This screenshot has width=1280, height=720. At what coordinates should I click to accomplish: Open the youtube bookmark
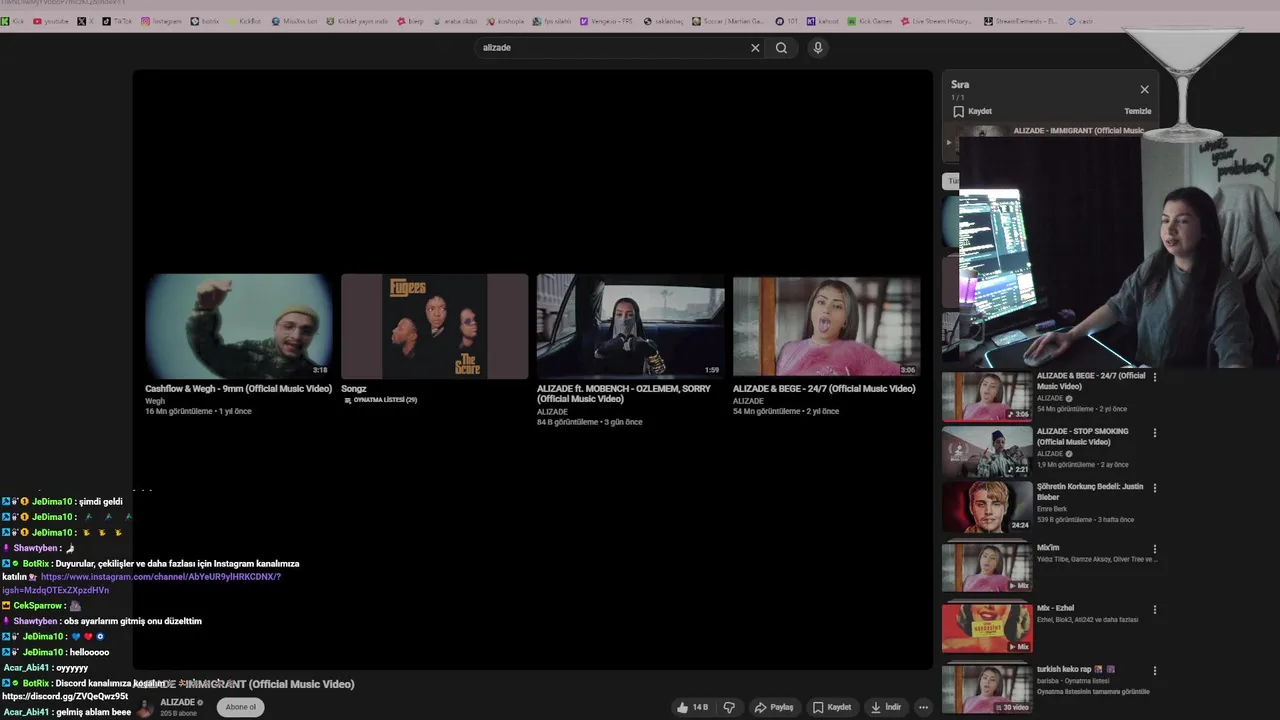point(52,21)
